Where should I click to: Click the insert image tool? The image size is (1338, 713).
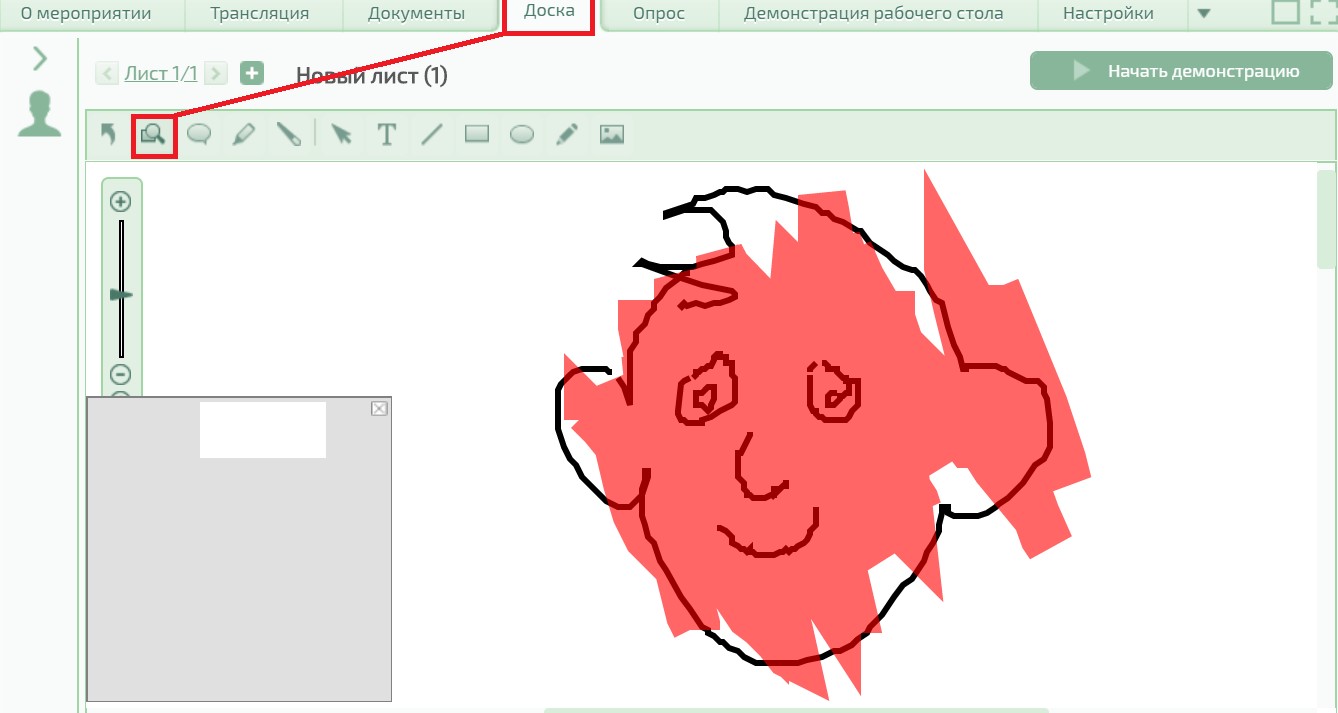(x=612, y=134)
